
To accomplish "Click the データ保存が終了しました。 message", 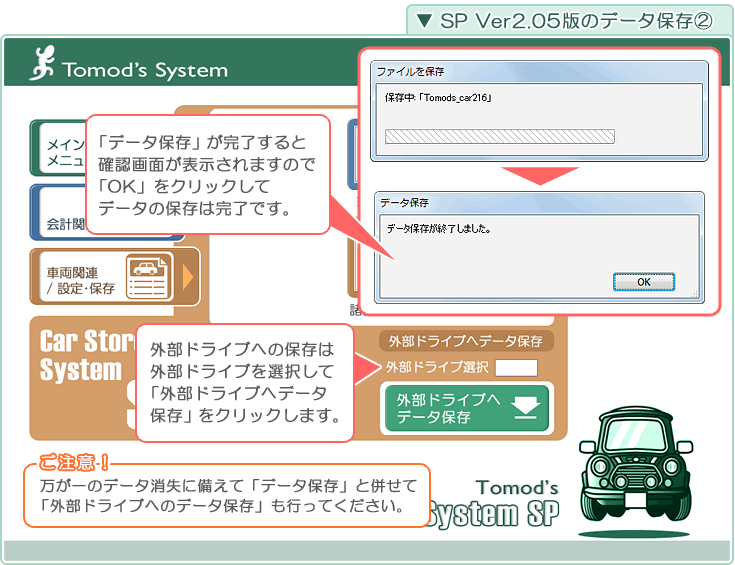I will tap(438, 229).
